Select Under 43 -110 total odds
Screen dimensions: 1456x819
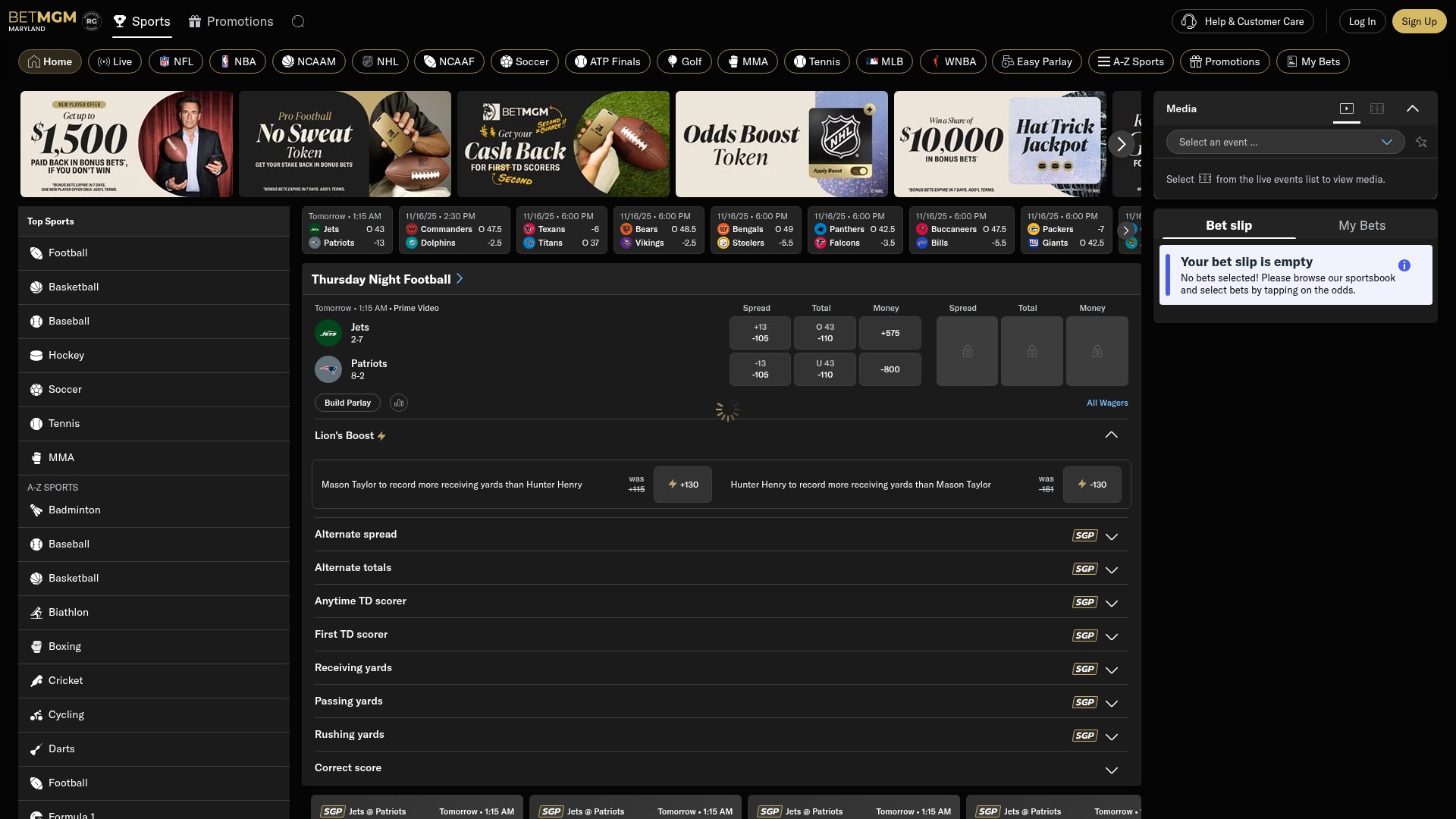tap(825, 369)
